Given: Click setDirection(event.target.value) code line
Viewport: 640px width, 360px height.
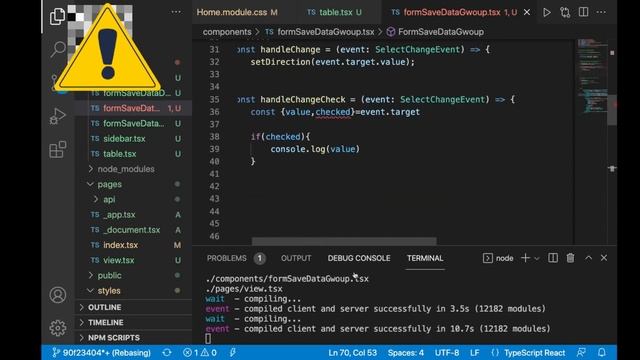Looking at the screenshot, I should click(x=332, y=62).
